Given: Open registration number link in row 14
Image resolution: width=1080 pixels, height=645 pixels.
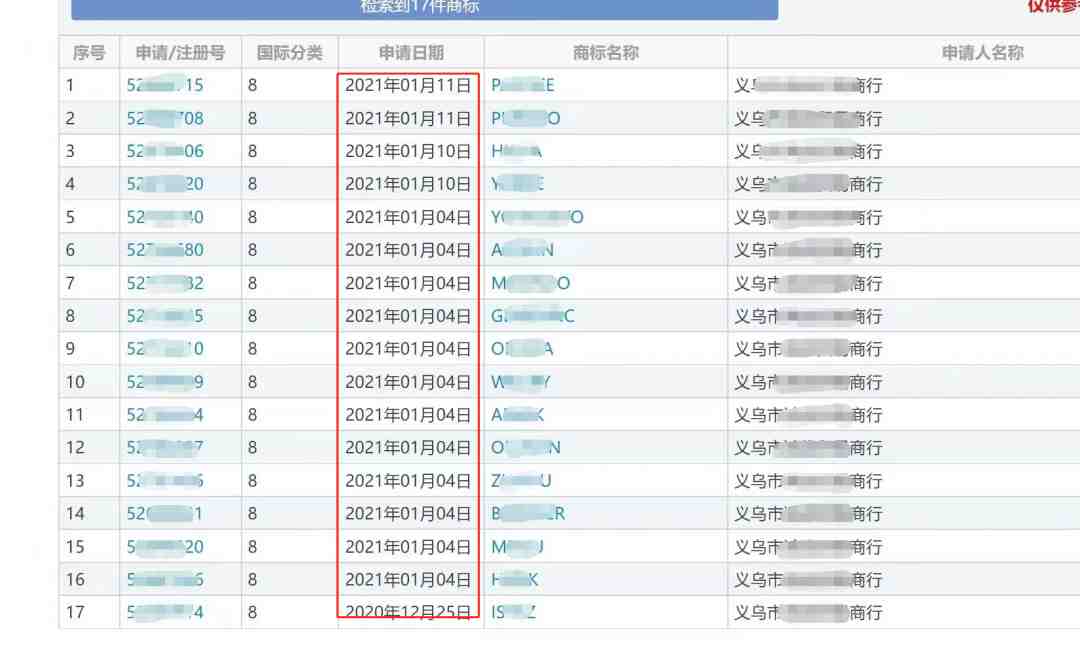Looking at the screenshot, I should tap(165, 514).
